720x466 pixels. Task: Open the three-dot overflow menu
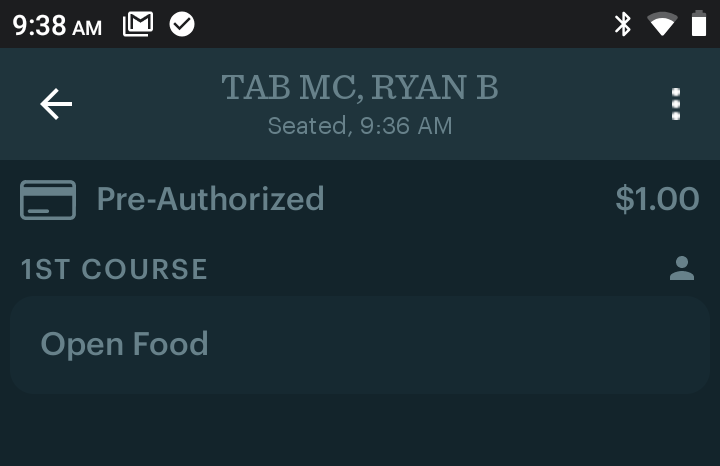click(676, 104)
